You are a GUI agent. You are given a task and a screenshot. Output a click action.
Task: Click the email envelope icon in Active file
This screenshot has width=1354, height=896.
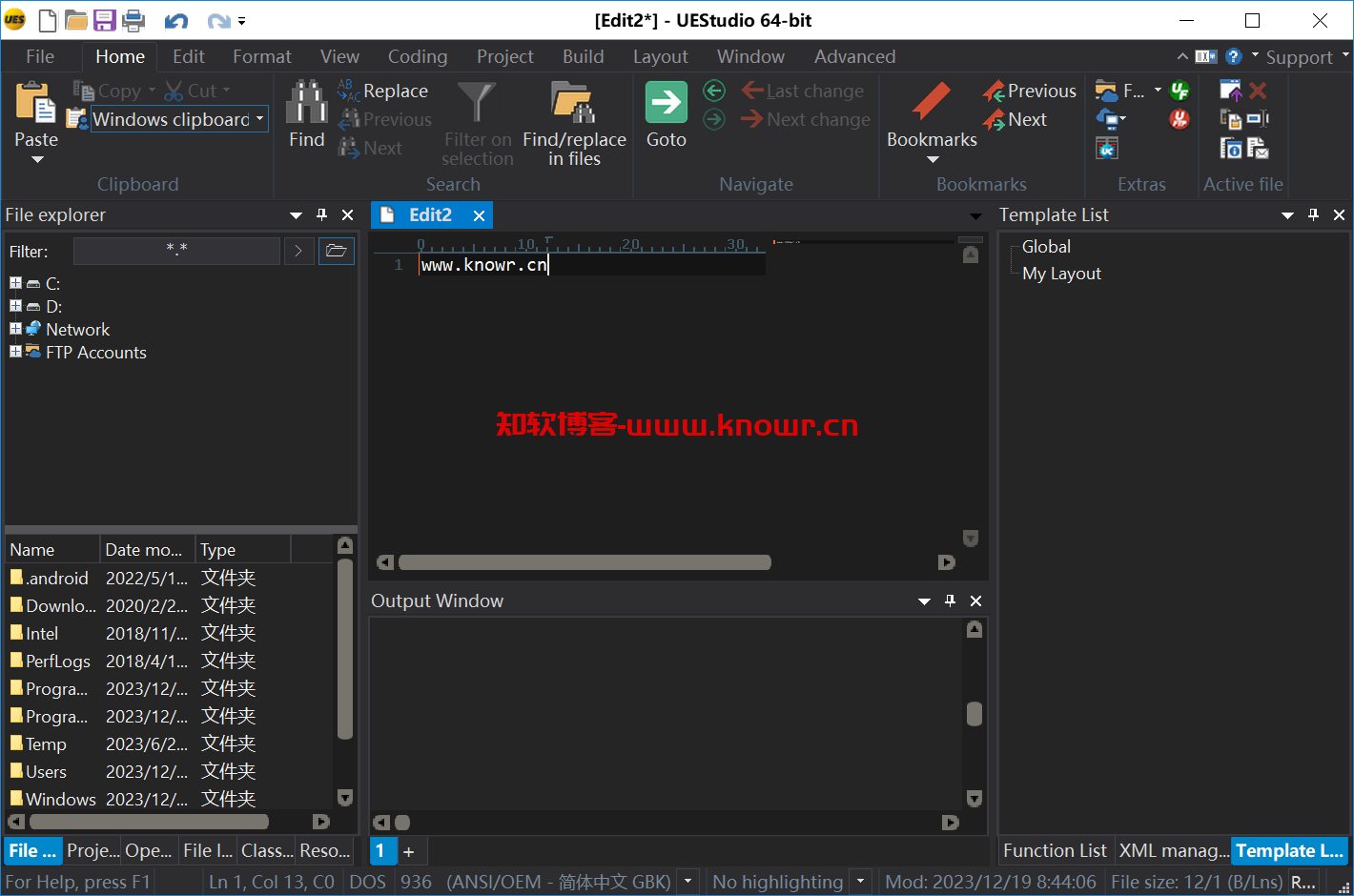click(x=1258, y=148)
